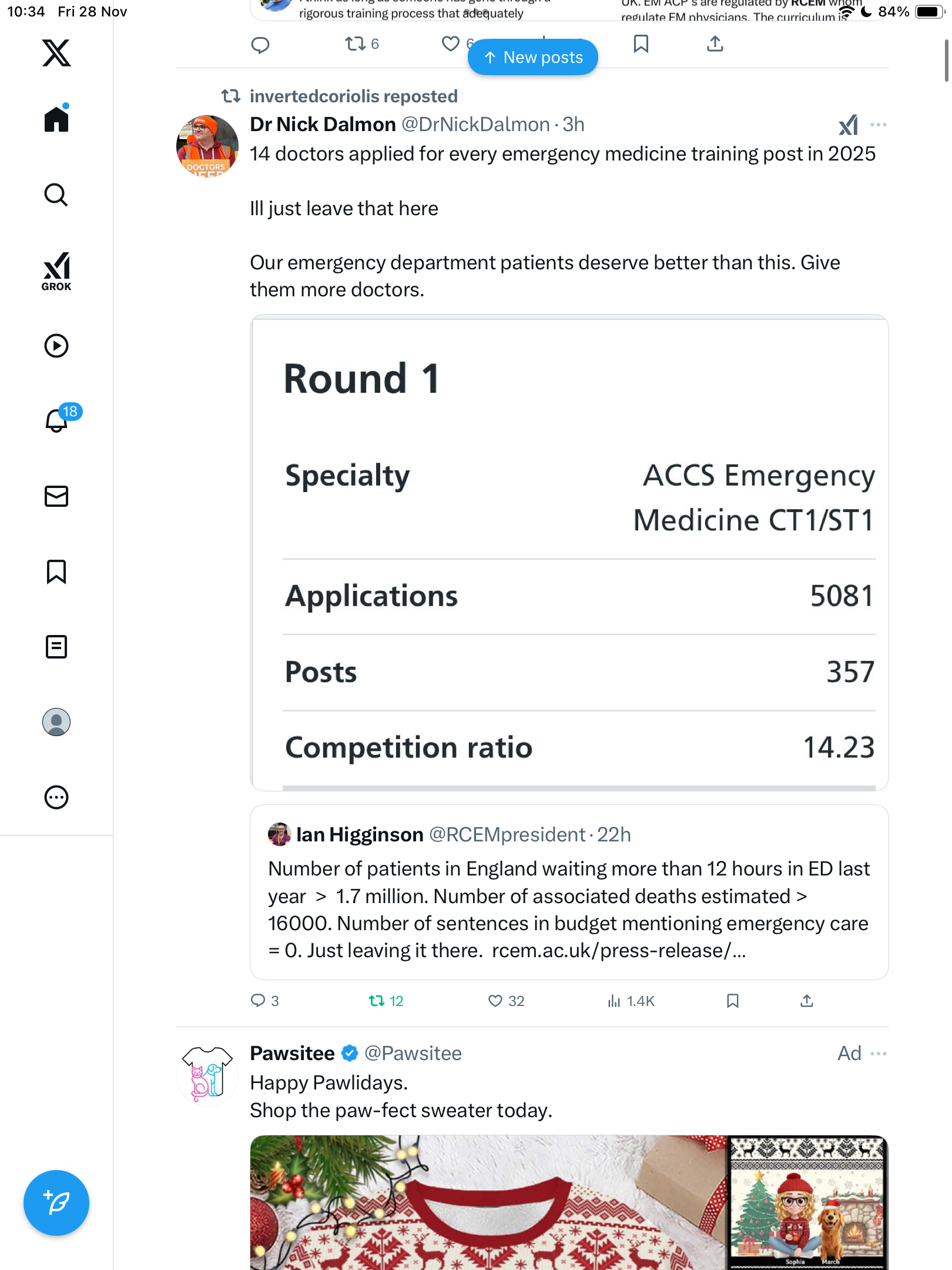Screen dimensions: 952x1270
Task: Open more options on Pawsitee ad
Action: [879, 1053]
